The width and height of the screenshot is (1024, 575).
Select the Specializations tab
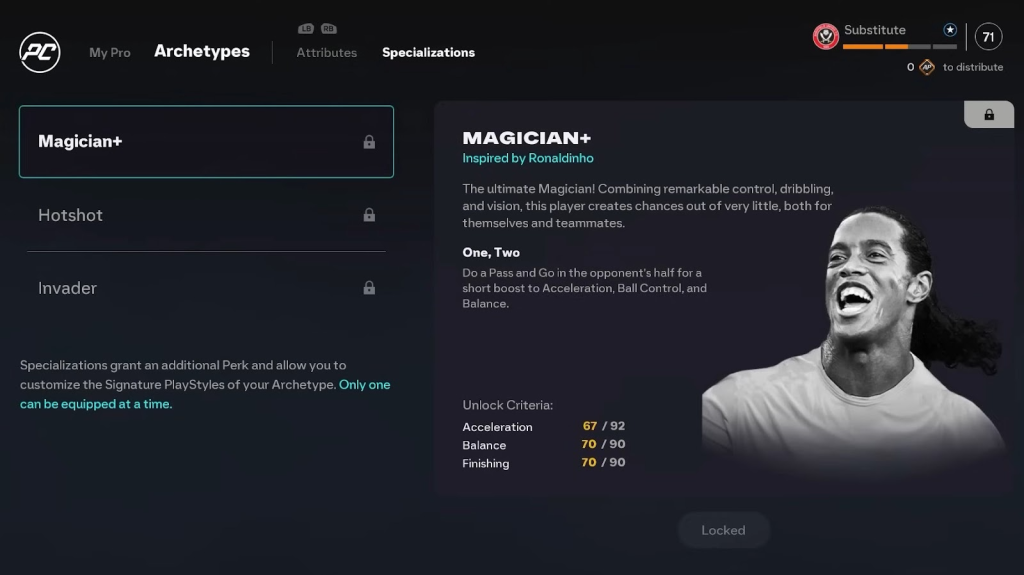428,52
